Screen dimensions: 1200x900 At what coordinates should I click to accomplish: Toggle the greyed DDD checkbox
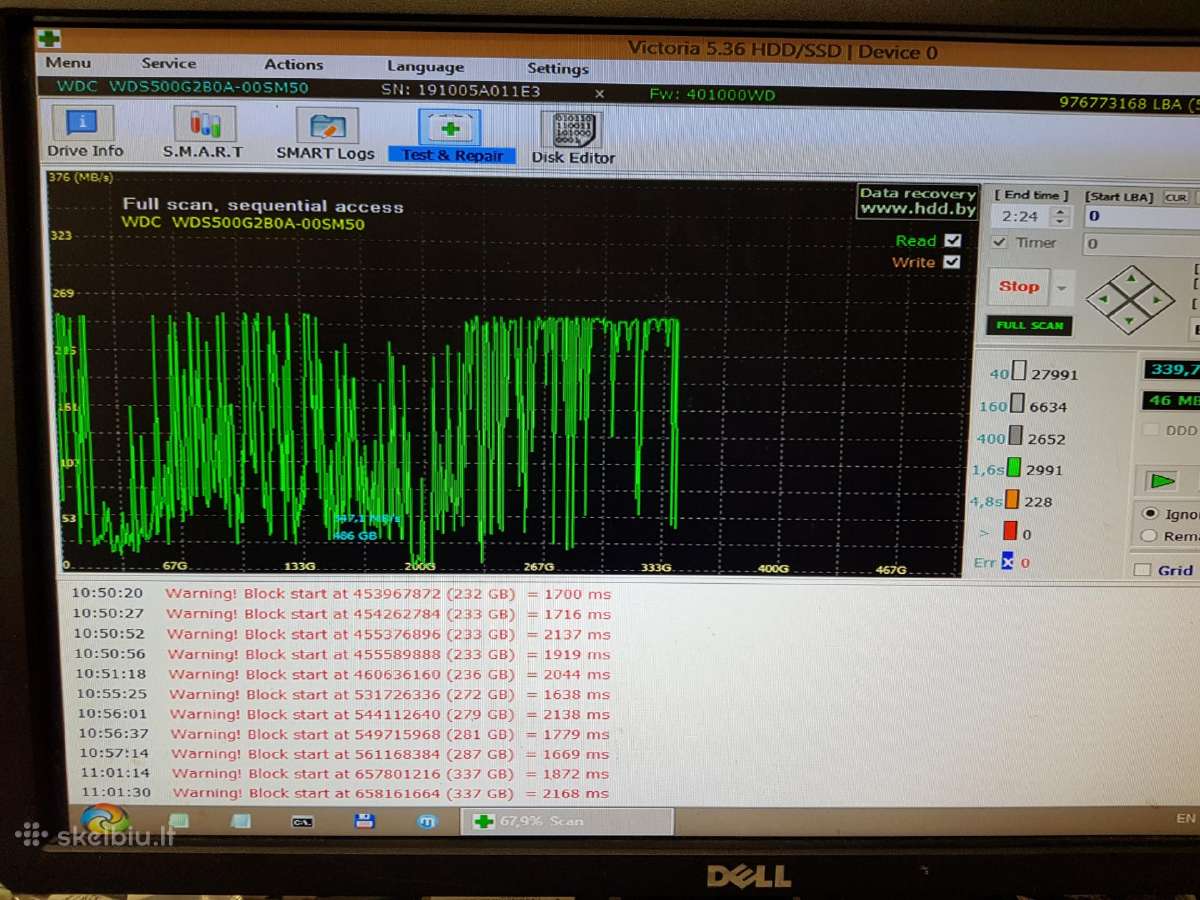pyautogui.click(x=1151, y=430)
